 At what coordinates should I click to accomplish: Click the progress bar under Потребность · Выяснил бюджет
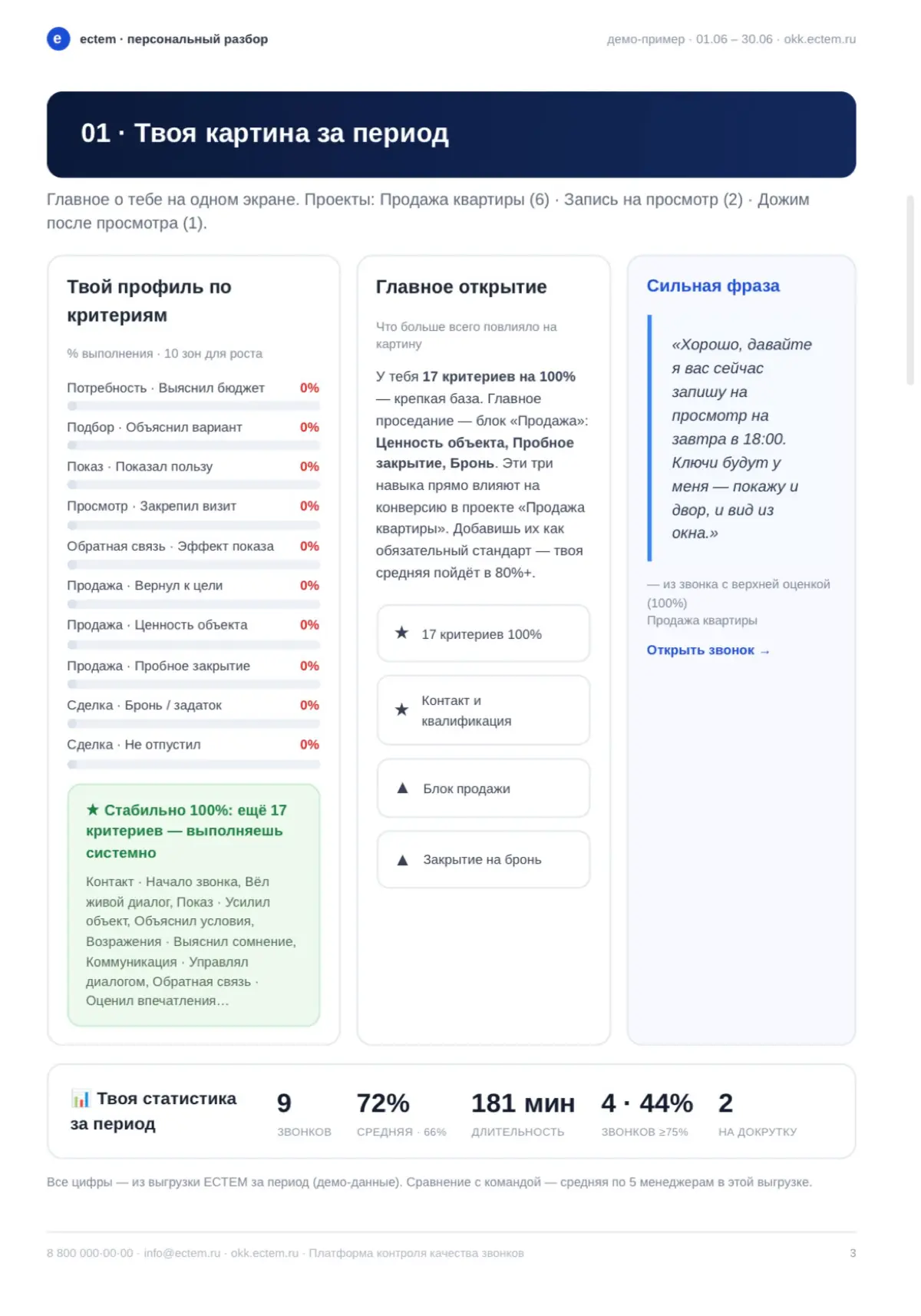pos(193,405)
